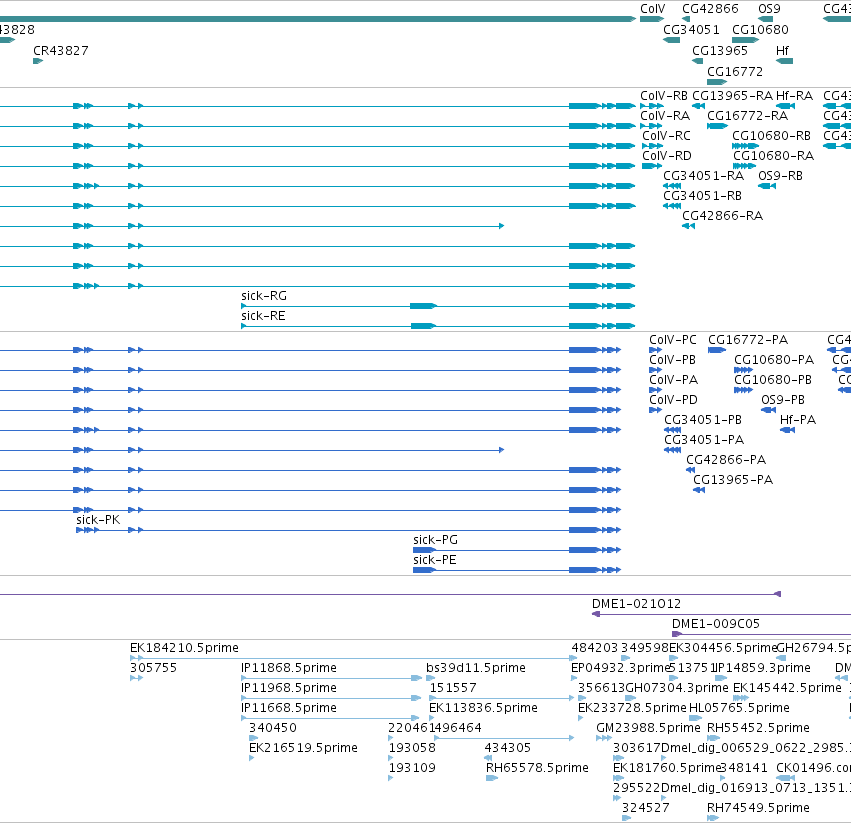Click the ColV-PA protein label
Image resolution: width=851 pixels, height=823 pixels.
point(674,379)
